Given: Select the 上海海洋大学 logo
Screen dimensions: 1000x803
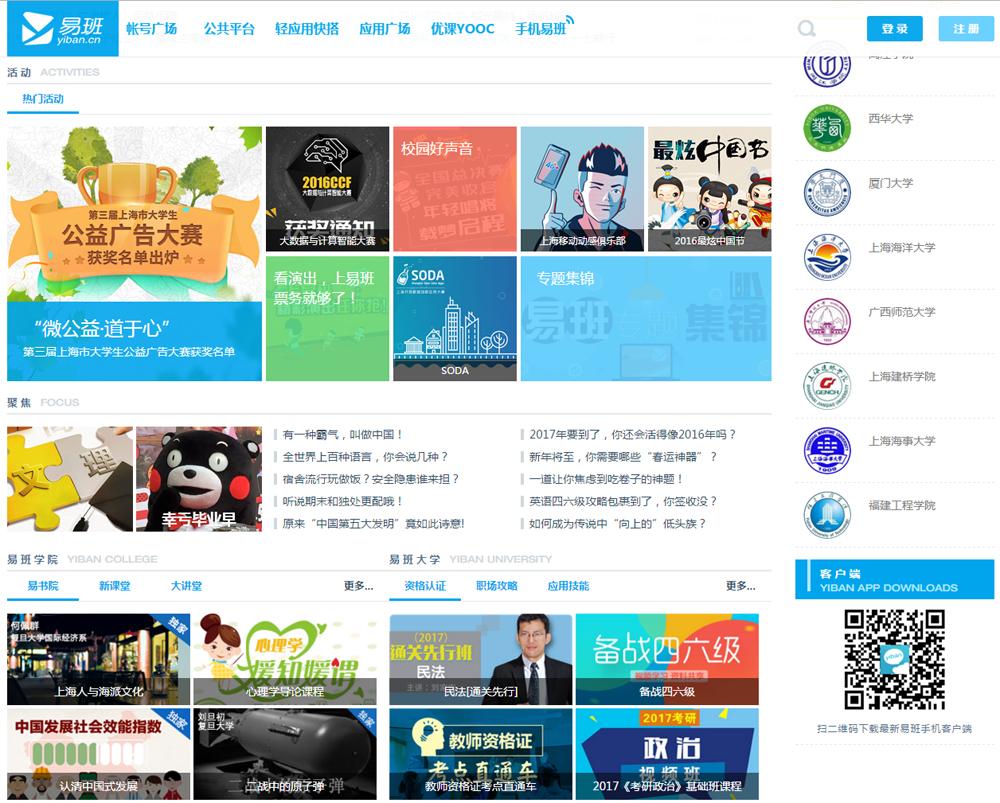Looking at the screenshot, I should click(827, 256).
